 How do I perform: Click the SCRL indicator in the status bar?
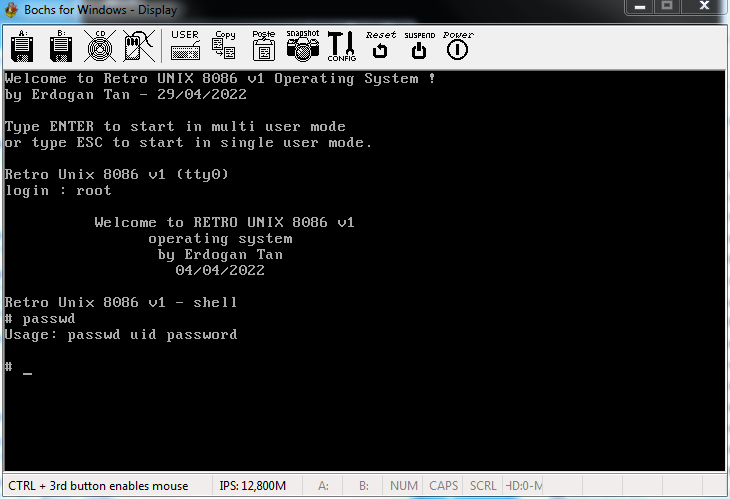click(483, 486)
